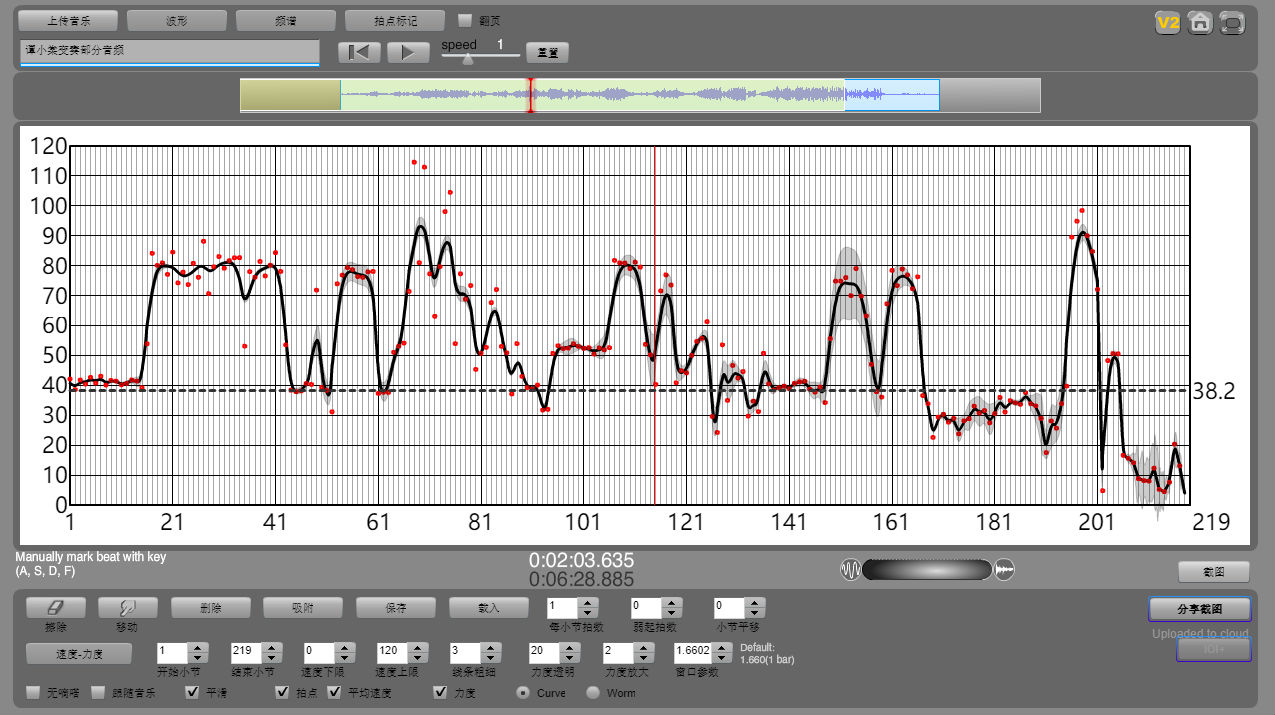Select the eraser (擦除) tool
This screenshot has width=1275, height=715.
[x=54, y=607]
